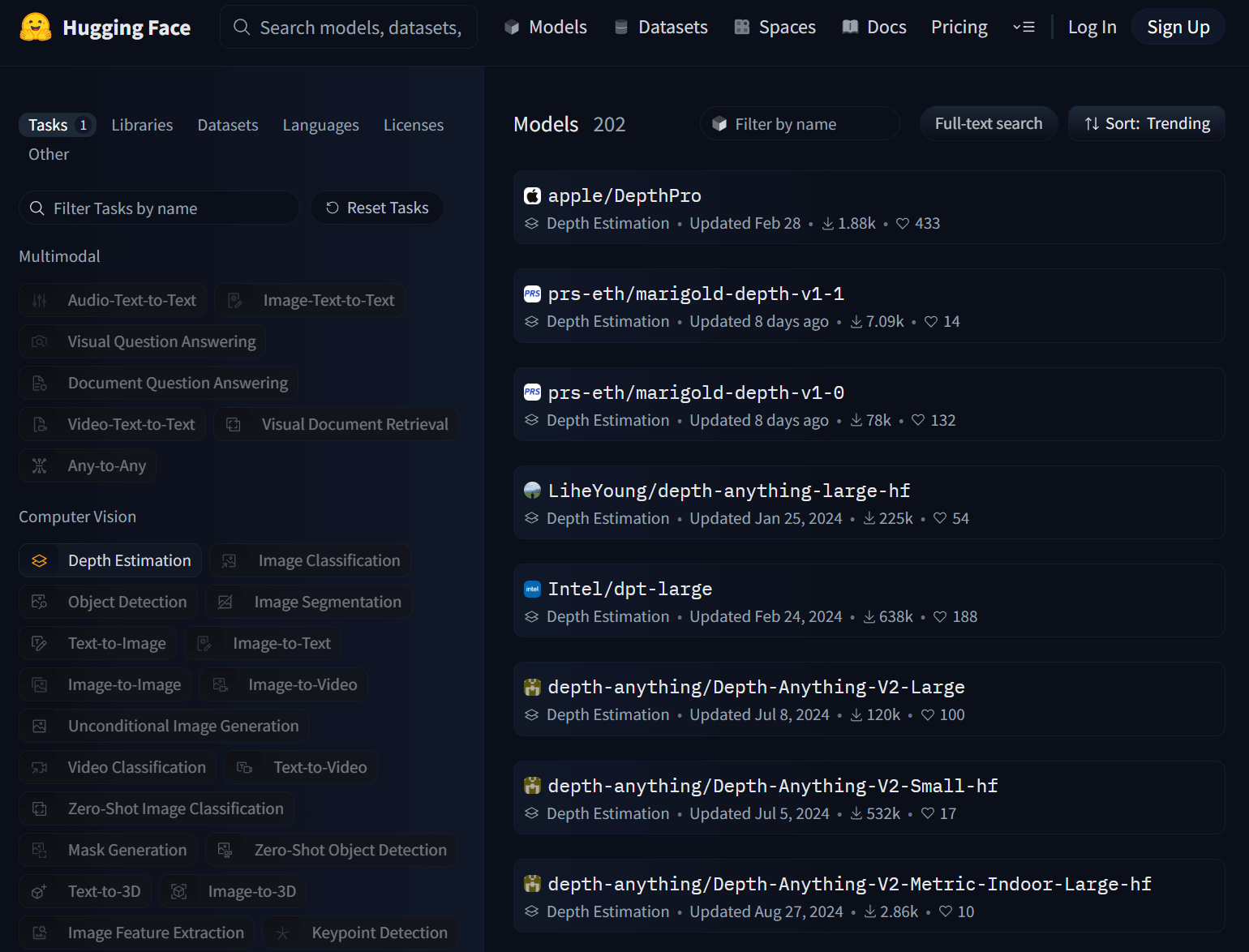Open the Sort: Trending dropdown

[x=1147, y=124]
